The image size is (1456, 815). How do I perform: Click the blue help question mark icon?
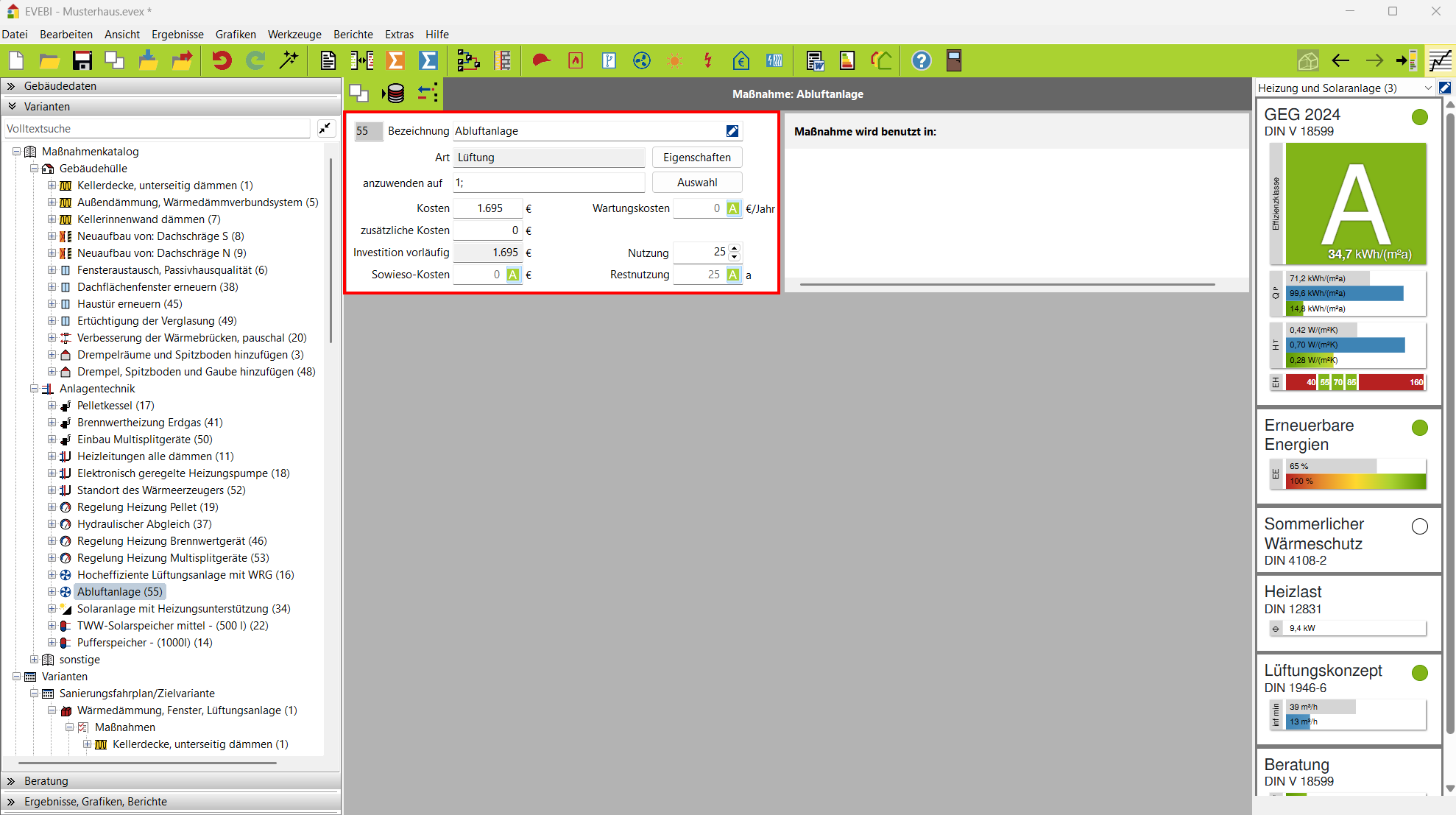[x=921, y=60]
